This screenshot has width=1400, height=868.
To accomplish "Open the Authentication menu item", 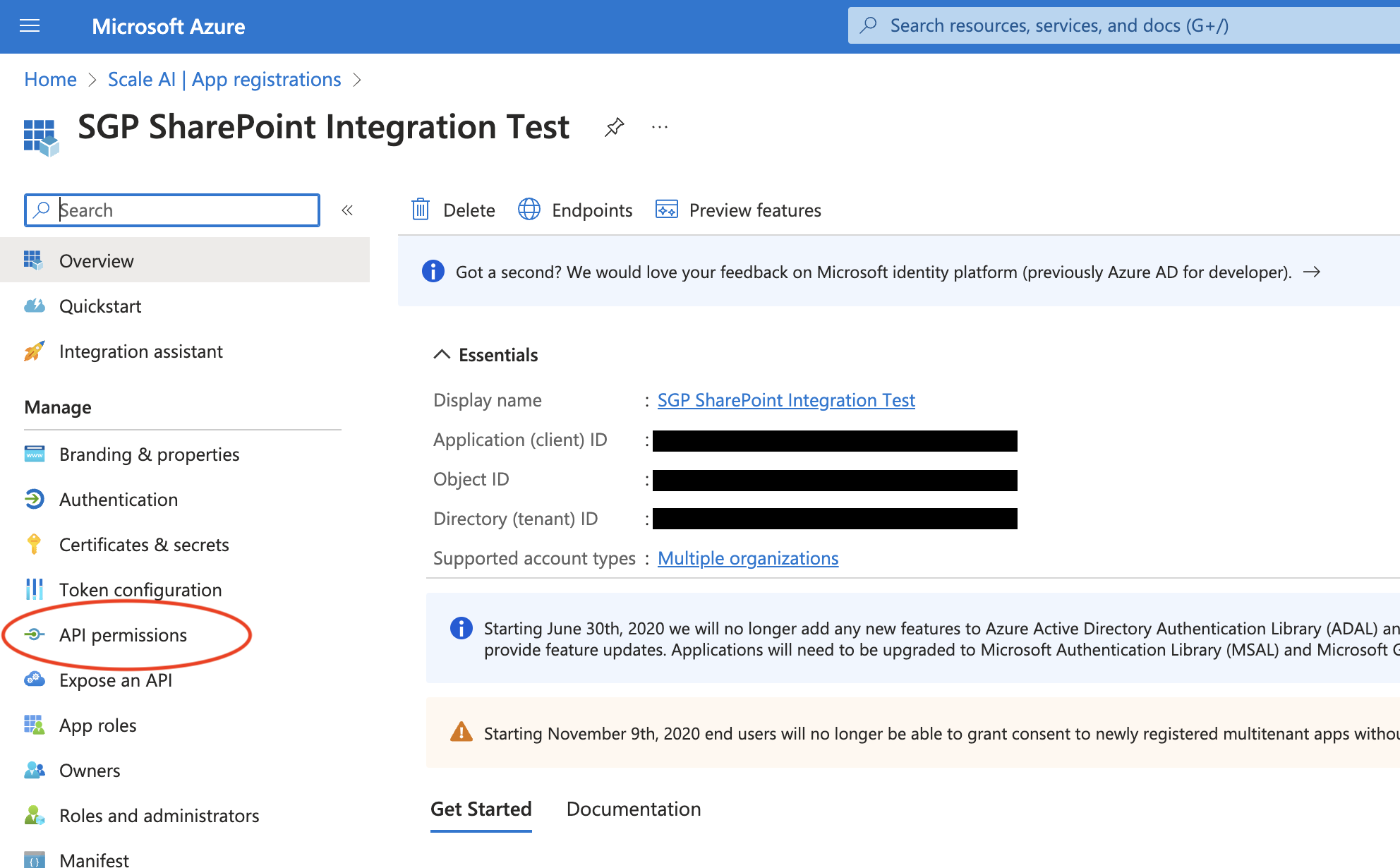I will [x=118, y=499].
